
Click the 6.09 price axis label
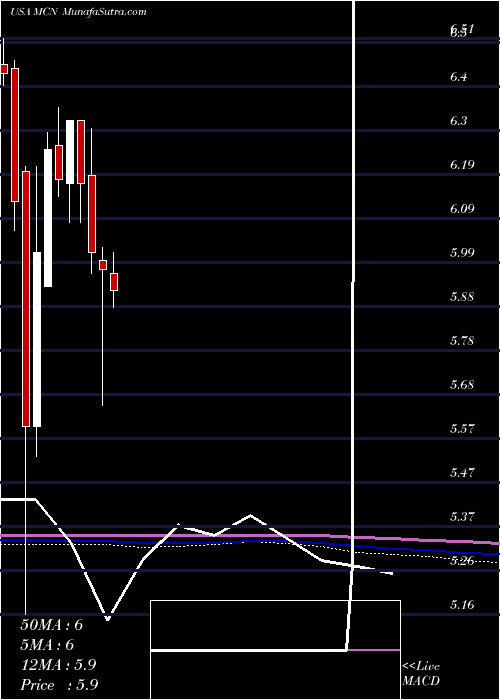coord(462,209)
